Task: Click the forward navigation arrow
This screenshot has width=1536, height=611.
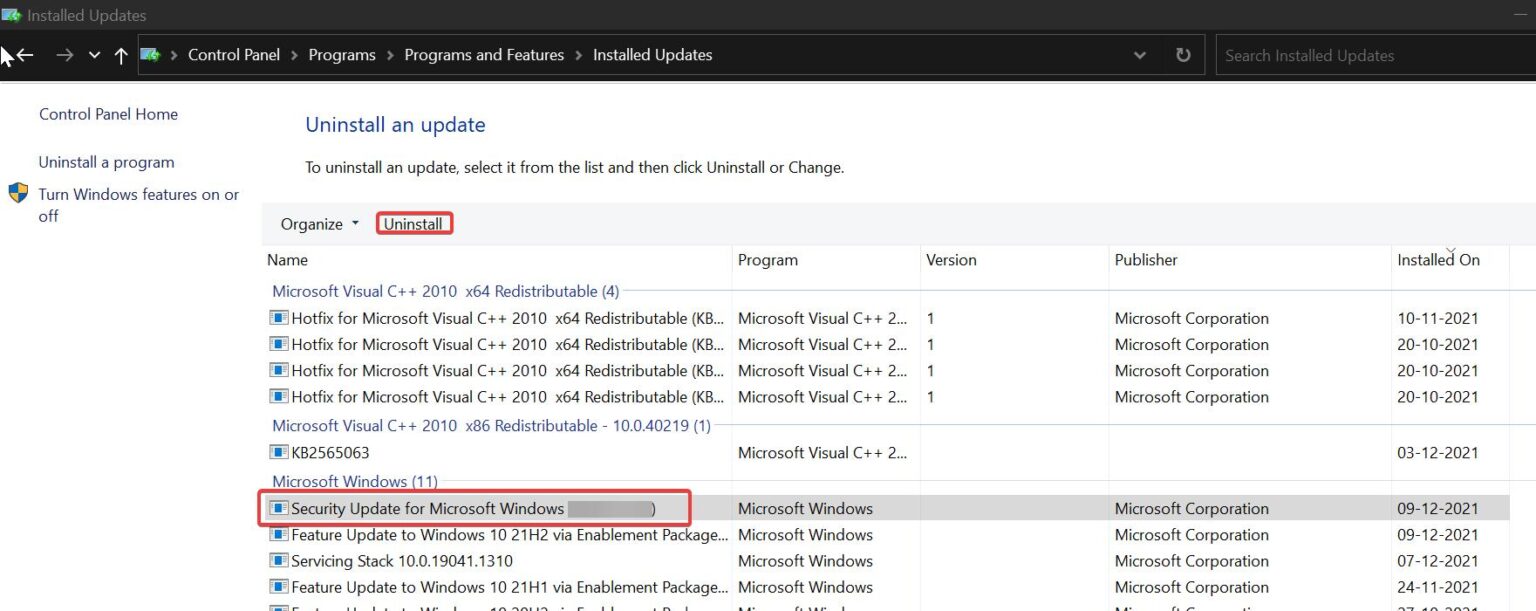Action: pyautogui.click(x=64, y=55)
